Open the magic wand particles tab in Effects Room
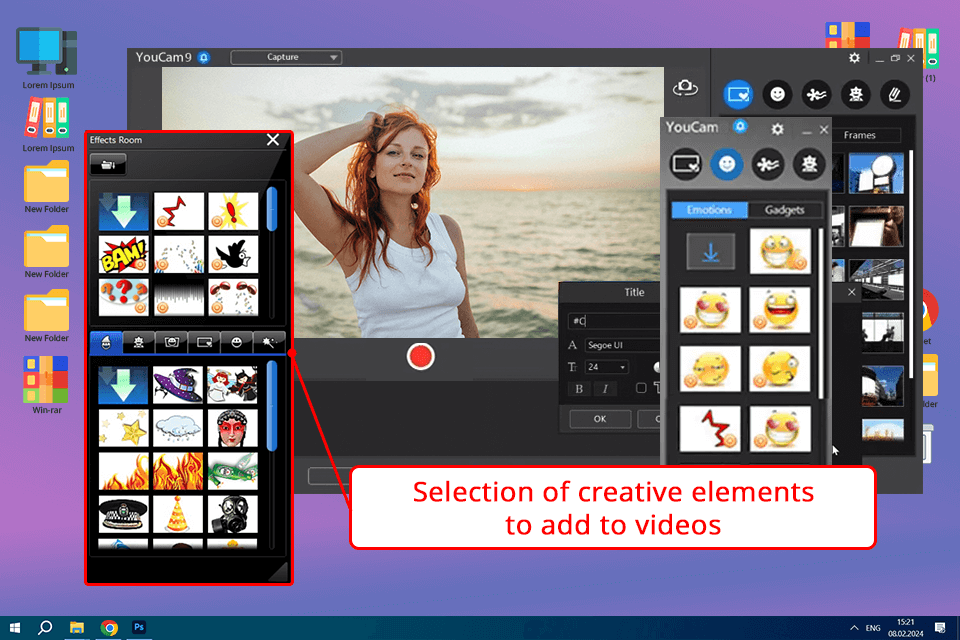 click(x=269, y=342)
